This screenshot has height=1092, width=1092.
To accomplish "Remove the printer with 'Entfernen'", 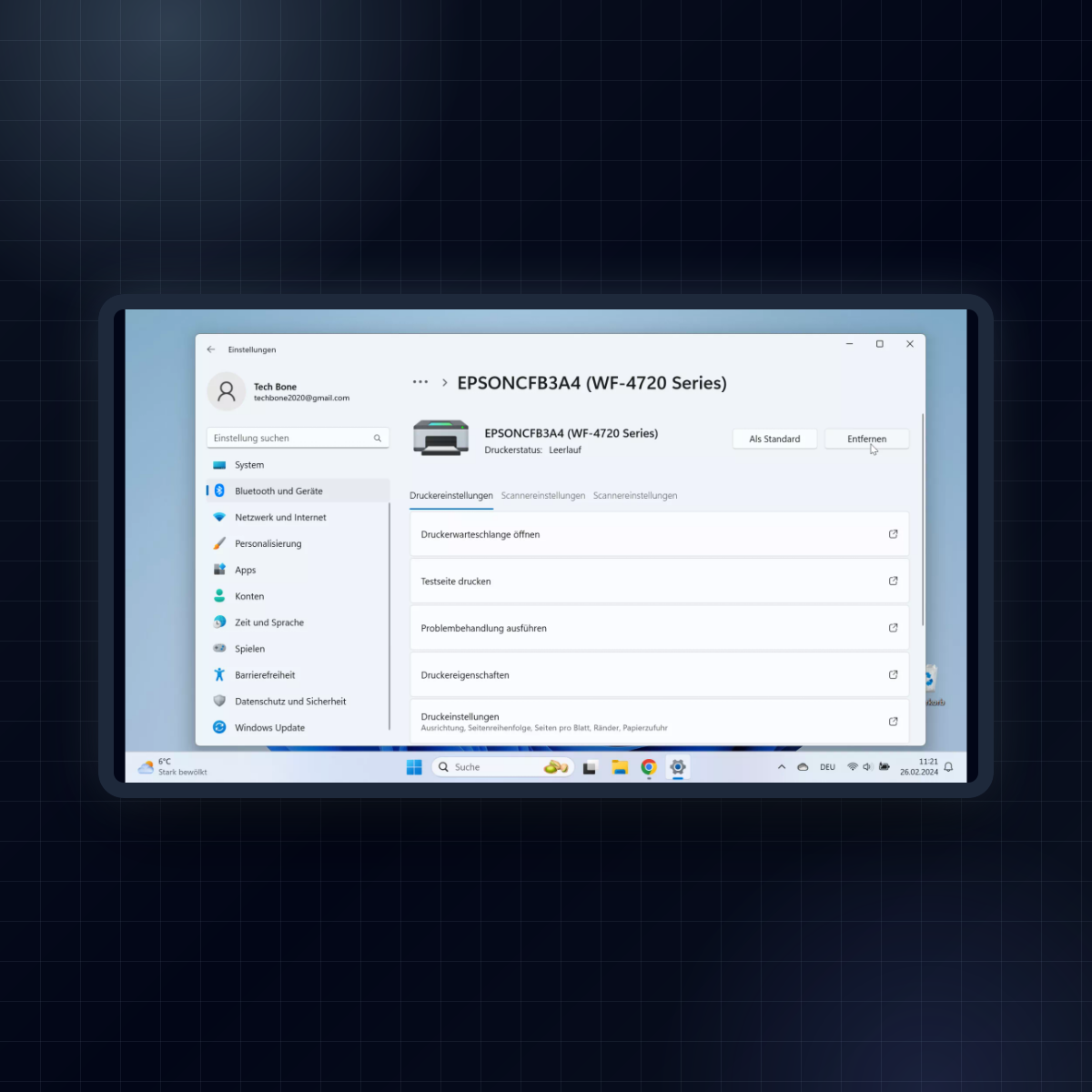I will click(x=866, y=439).
